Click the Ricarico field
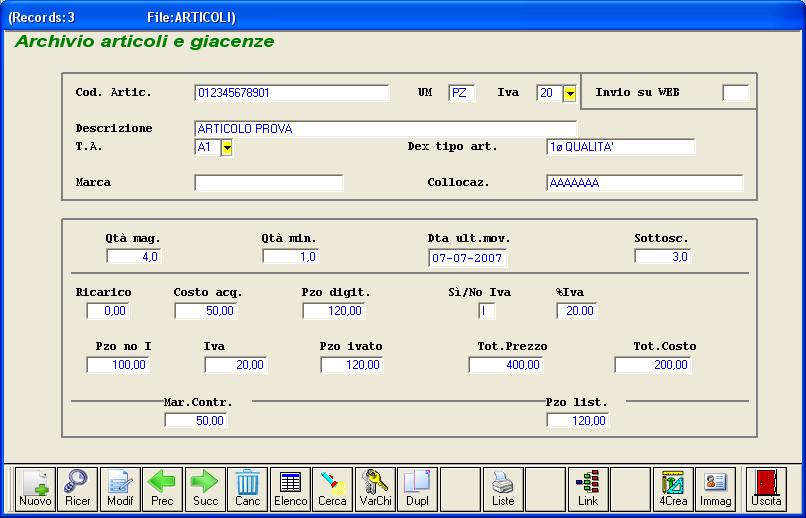806x518 pixels. click(x=108, y=311)
